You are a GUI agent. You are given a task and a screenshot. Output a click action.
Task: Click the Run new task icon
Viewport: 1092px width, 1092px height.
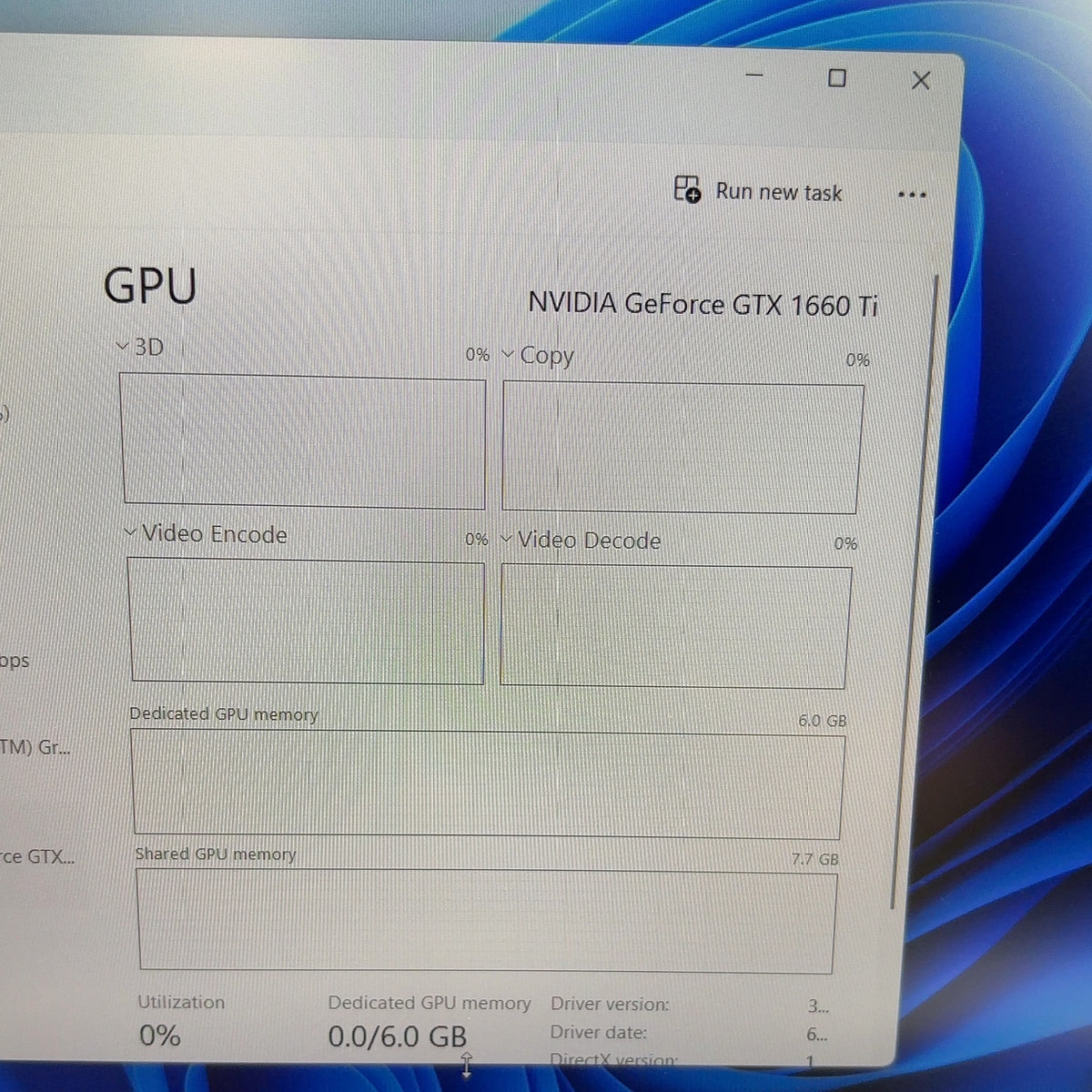pyautogui.click(x=687, y=189)
